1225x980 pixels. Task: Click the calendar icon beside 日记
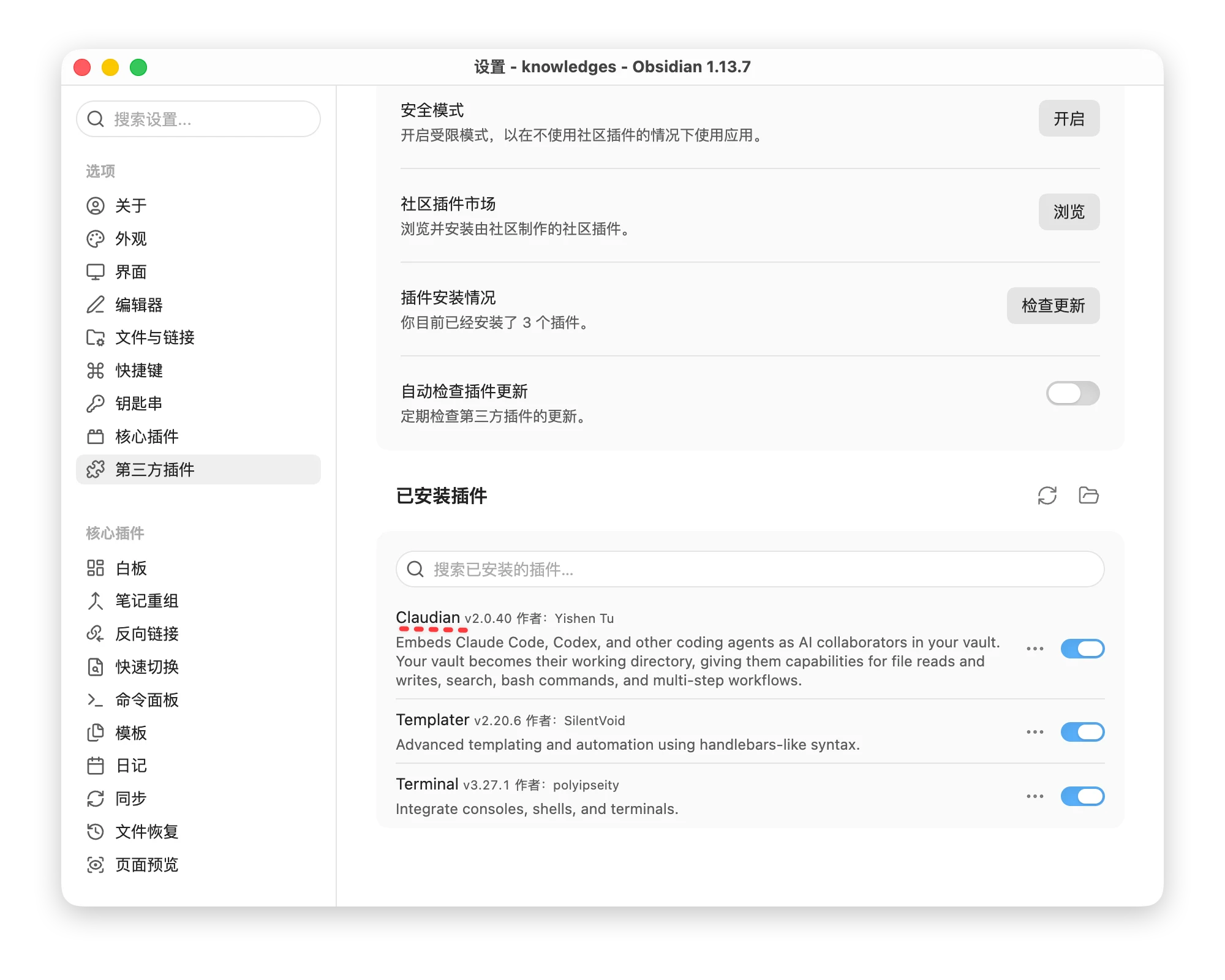pyautogui.click(x=96, y=766)
